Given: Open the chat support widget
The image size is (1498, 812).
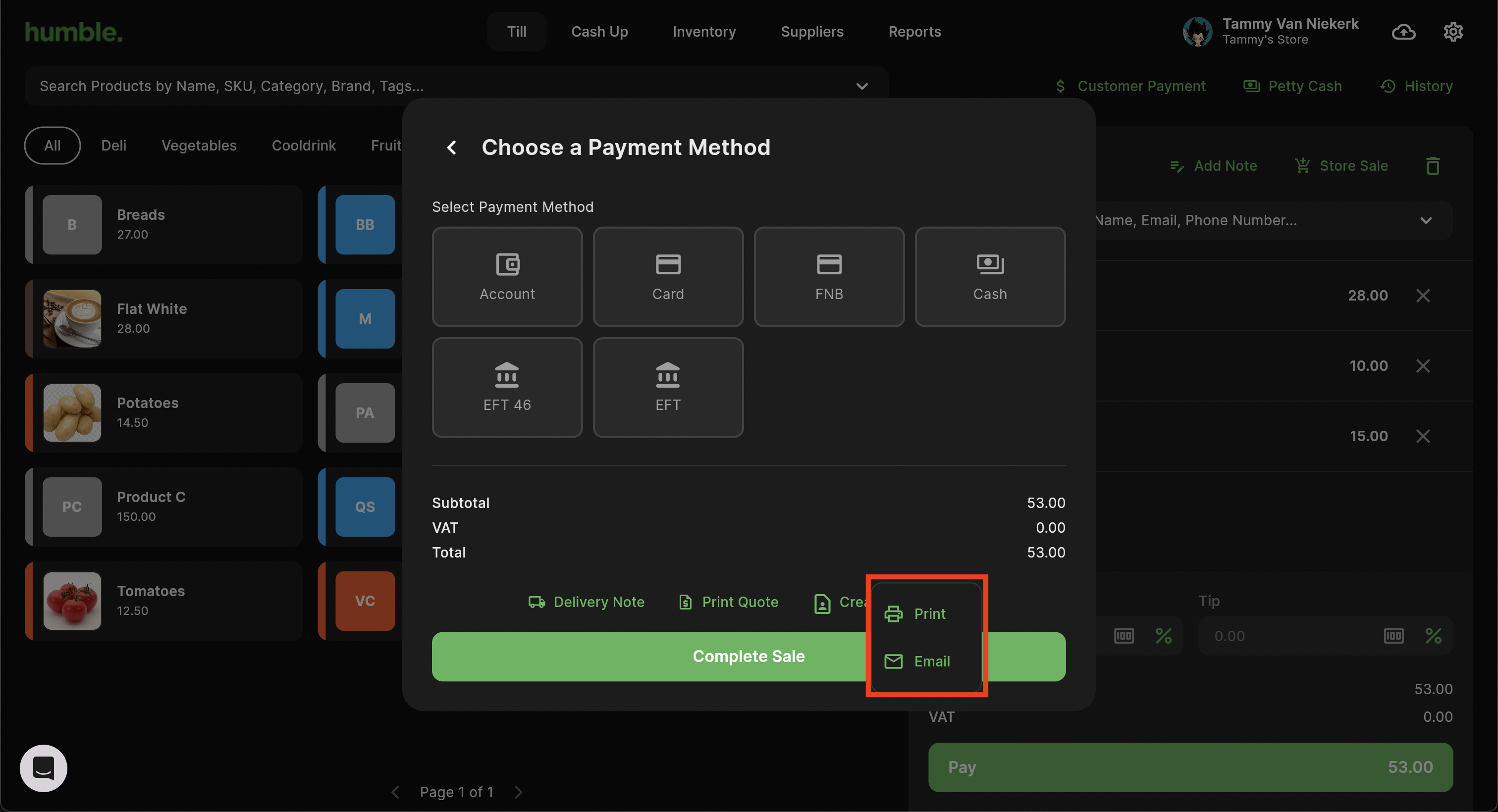Looking at the screenshot, I should coord(44,768).
